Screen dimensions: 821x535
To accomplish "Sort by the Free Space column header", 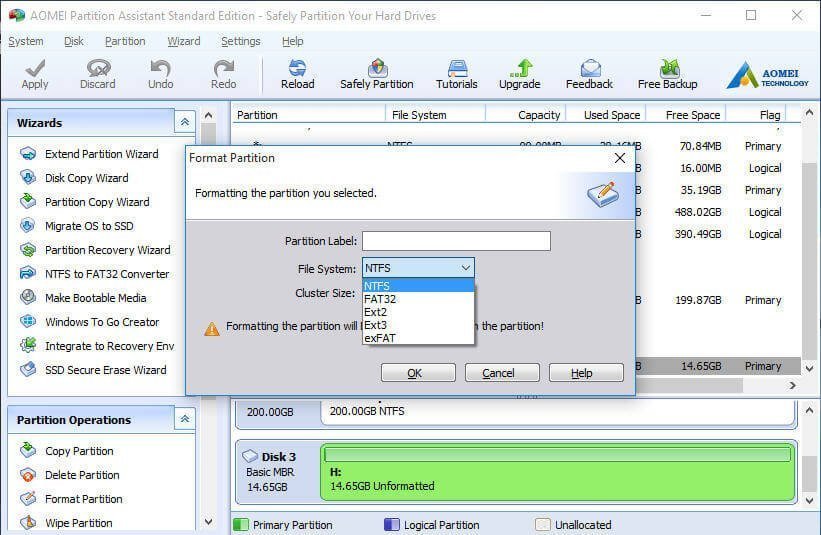I will (686, 115).
